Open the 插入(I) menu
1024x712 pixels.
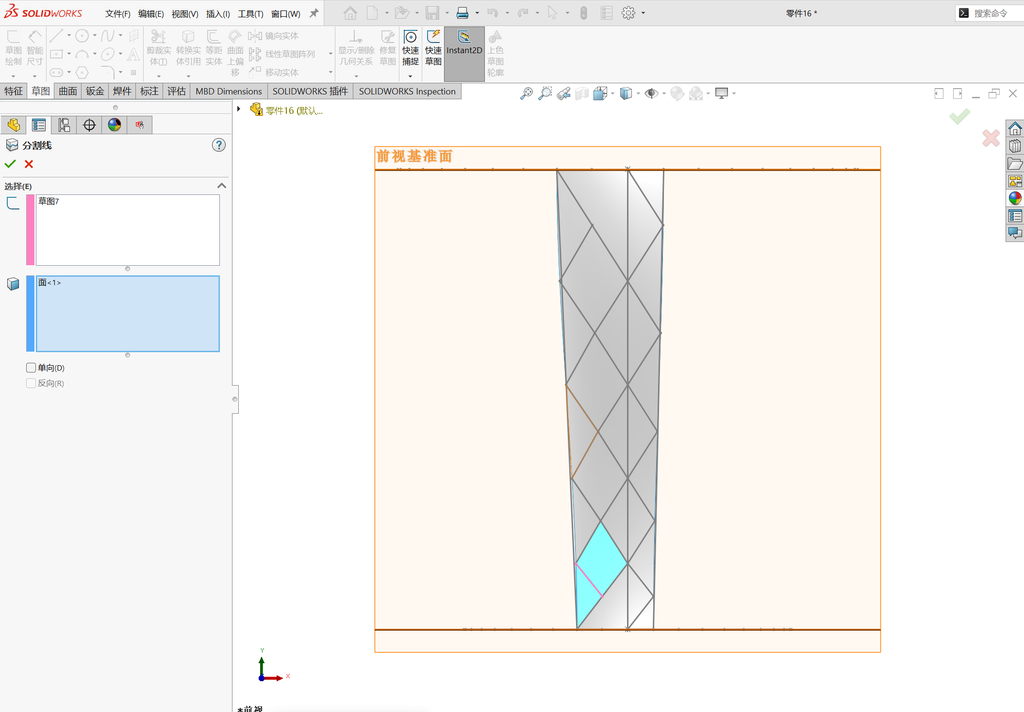click(x=218, y=14)
